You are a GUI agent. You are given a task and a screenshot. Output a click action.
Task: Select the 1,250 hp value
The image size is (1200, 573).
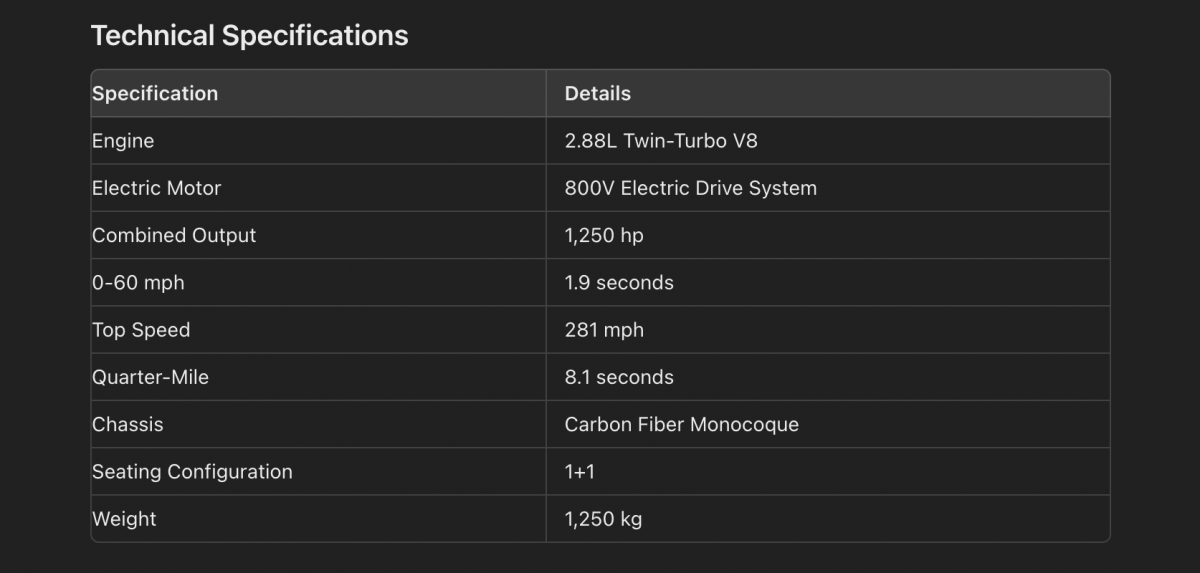point(604,236)
